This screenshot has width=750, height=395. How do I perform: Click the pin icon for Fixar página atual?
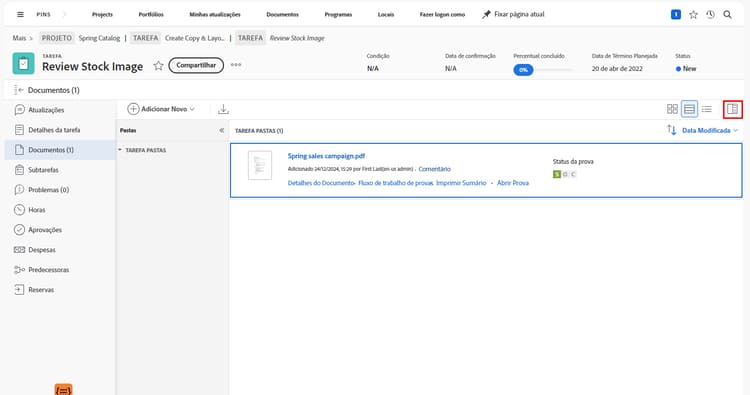click(486, 14)
